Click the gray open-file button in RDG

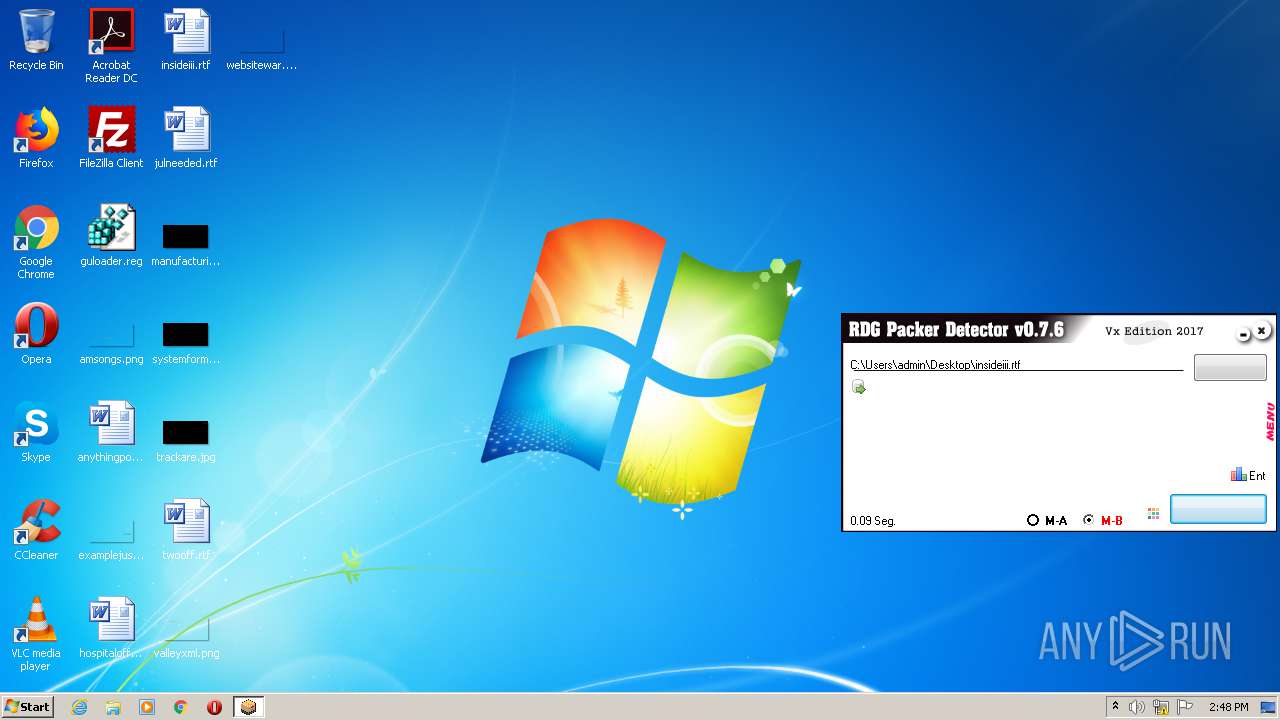click(x=1230, y=367)
